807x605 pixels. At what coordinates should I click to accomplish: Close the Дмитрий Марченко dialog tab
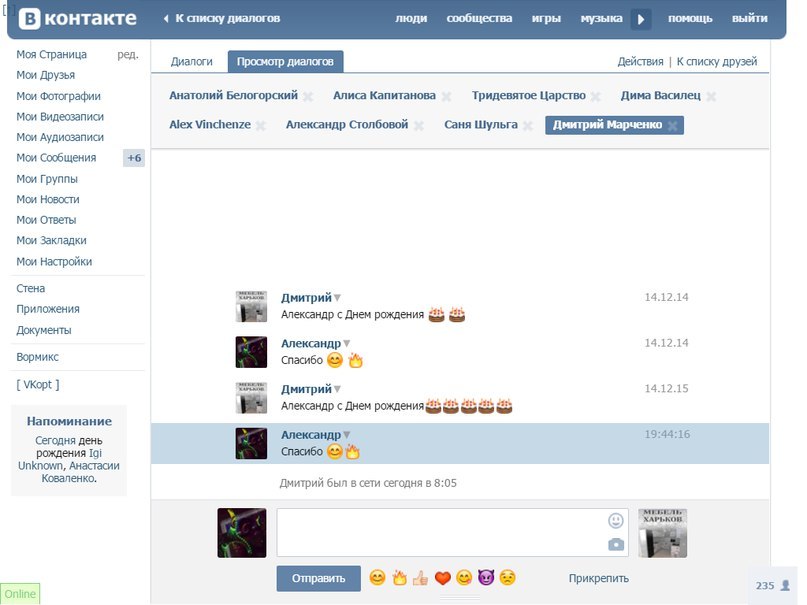point(673,126)
